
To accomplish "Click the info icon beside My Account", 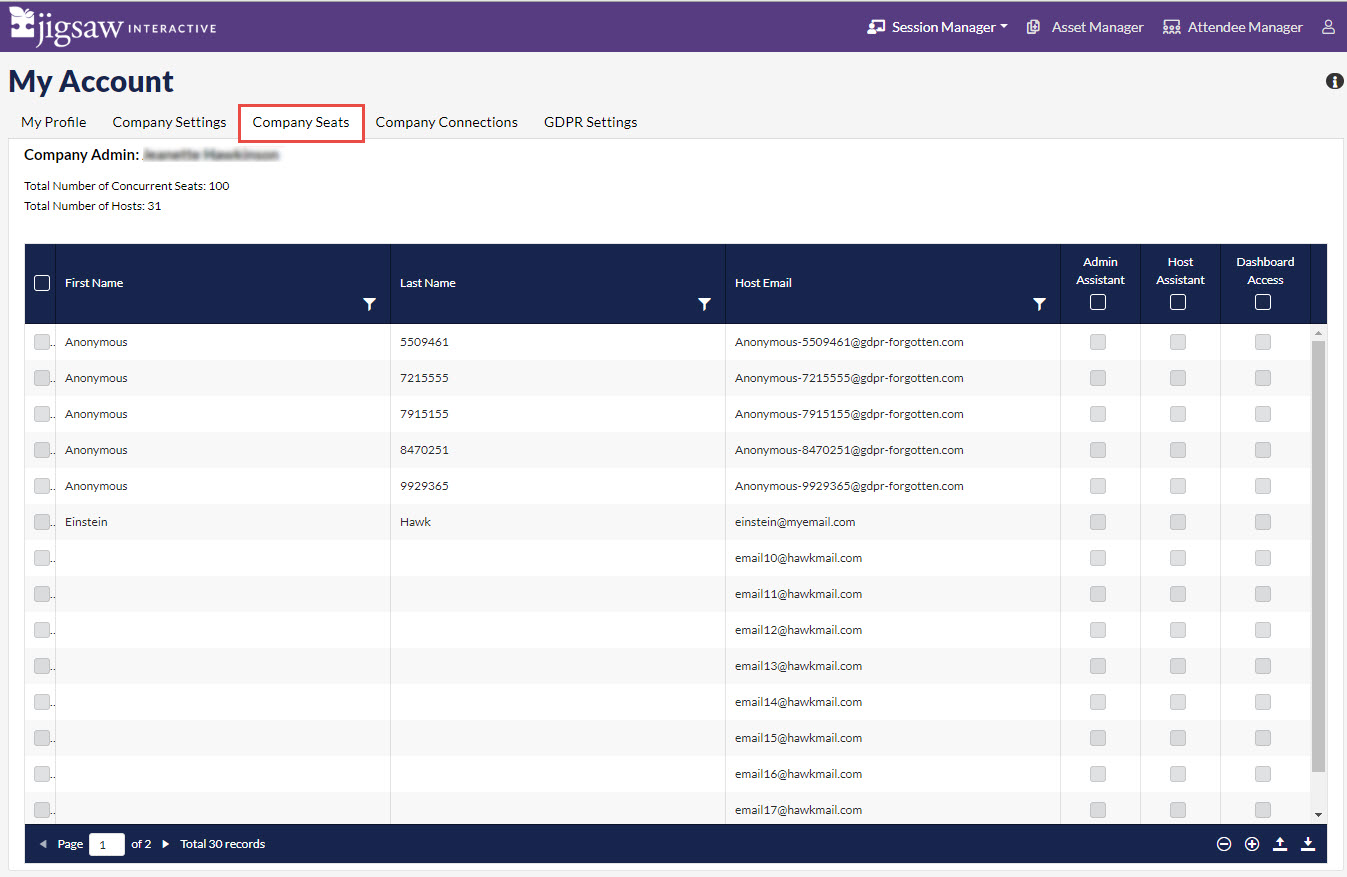I will (x=1334, y=81).
